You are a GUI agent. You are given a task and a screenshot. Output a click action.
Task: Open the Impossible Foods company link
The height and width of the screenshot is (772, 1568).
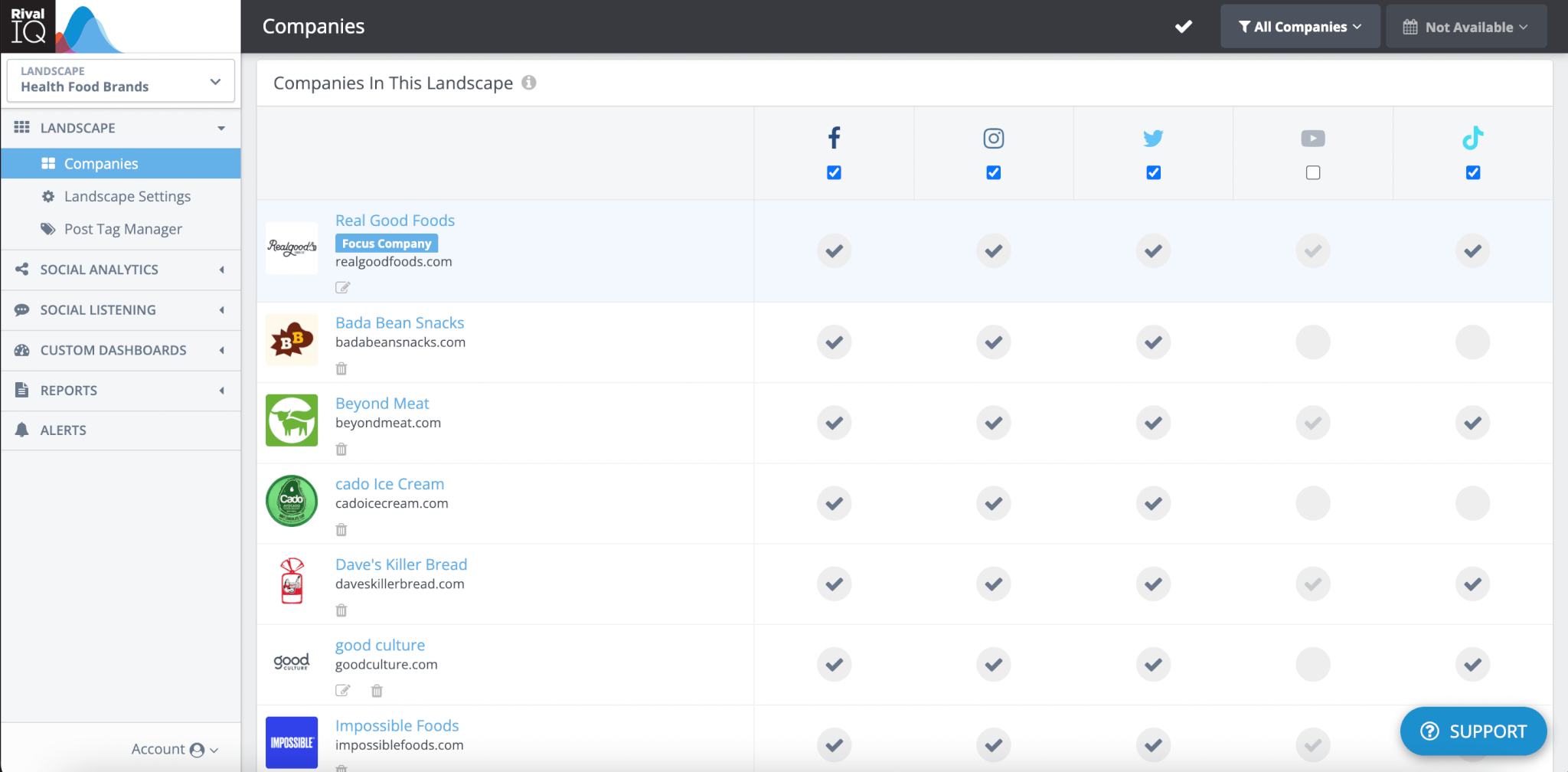[x=397, y=725]
